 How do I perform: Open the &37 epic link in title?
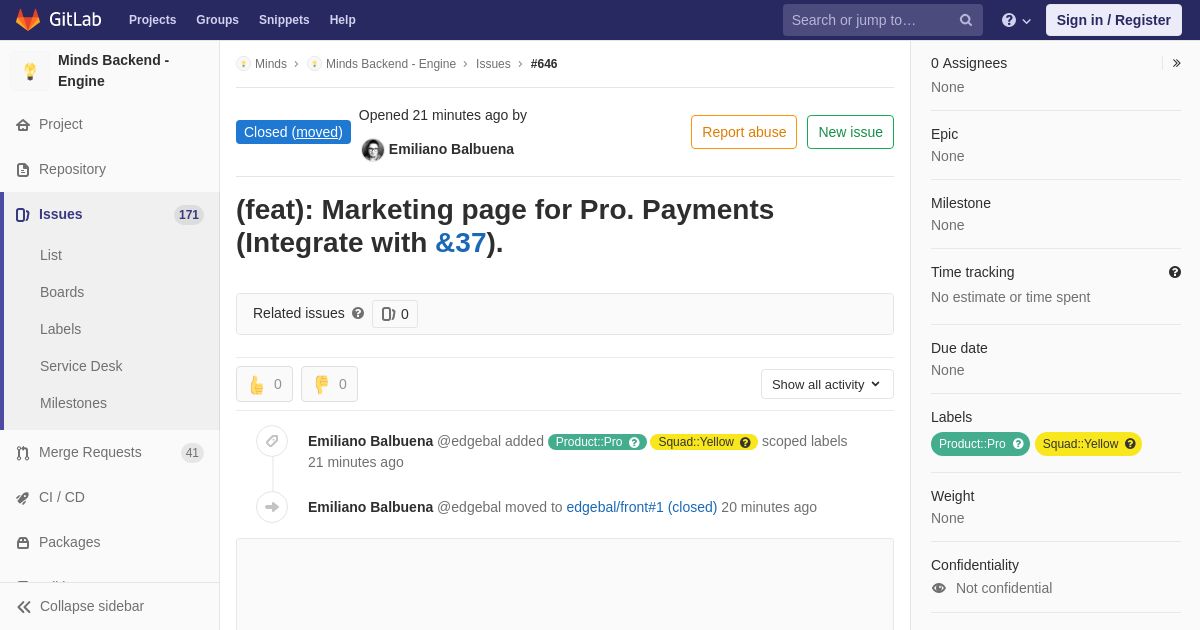click(x=460, y=243)
